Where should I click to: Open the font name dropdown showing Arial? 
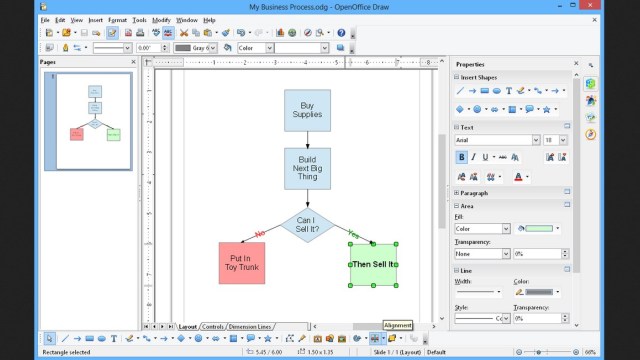tap(536, 140)
